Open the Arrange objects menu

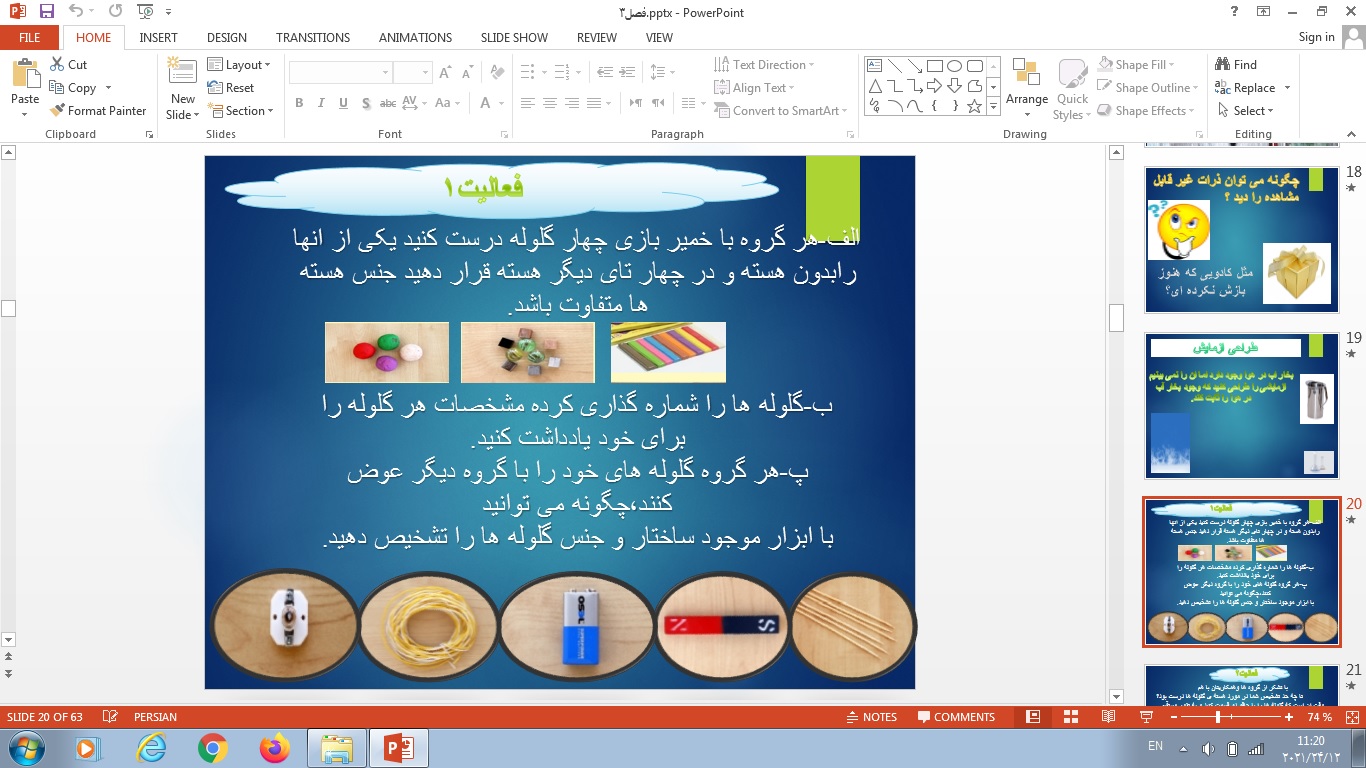(1026, 90)
